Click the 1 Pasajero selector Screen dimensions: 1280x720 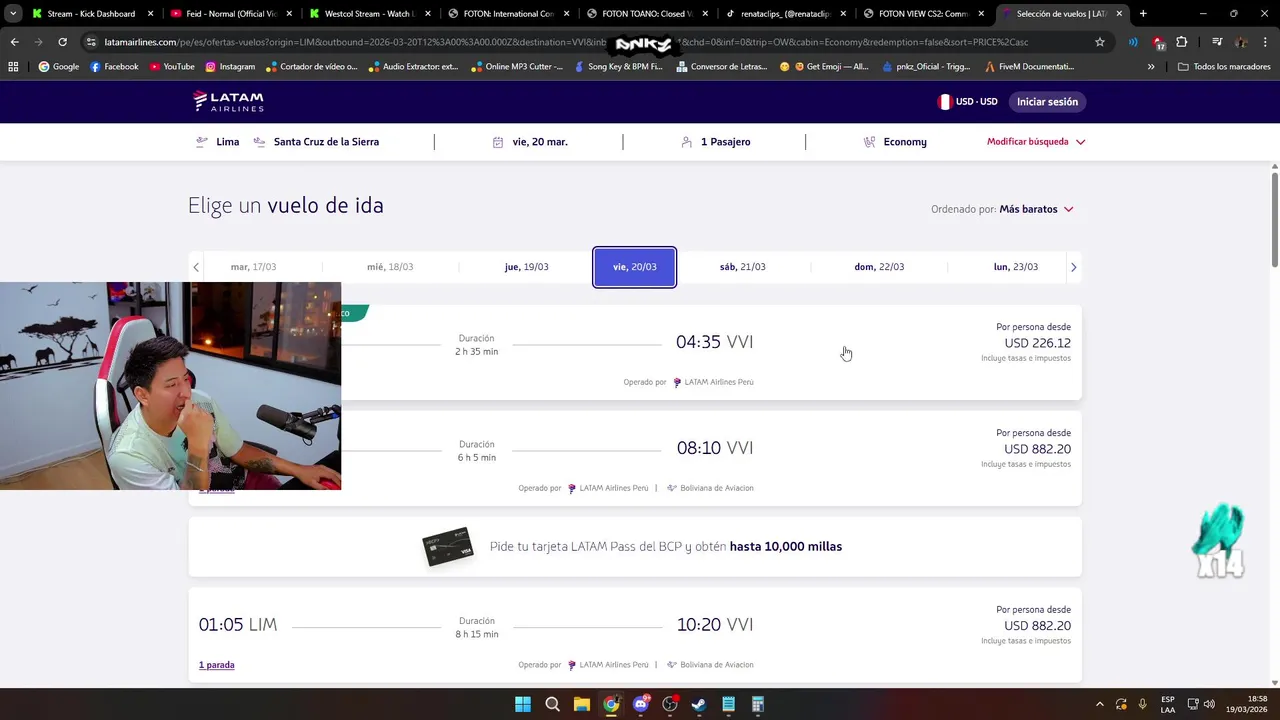[x=715, y=142]
